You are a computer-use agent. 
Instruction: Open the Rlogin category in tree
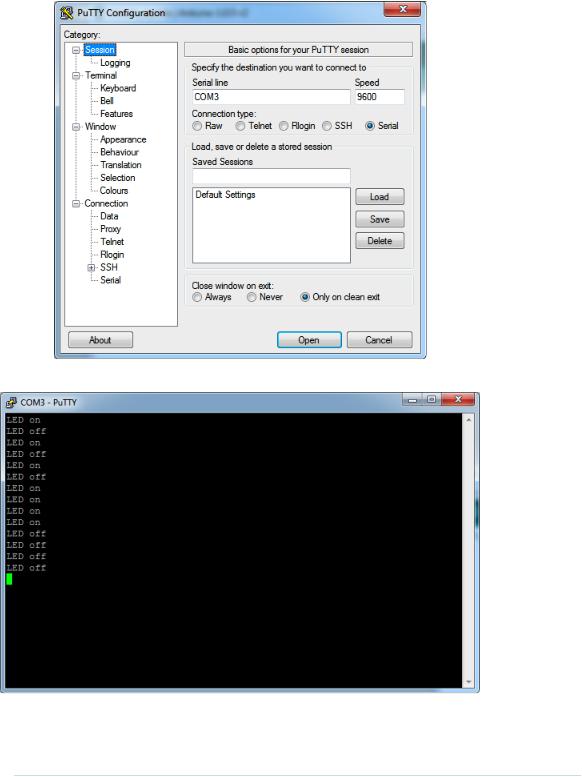click(x=112, y=255)
